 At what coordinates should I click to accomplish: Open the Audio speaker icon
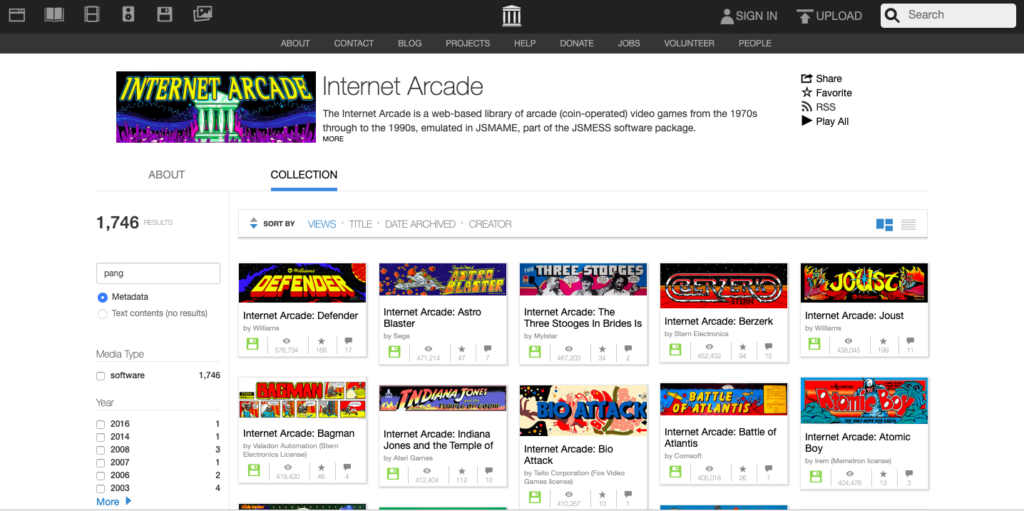click(128, 14)
